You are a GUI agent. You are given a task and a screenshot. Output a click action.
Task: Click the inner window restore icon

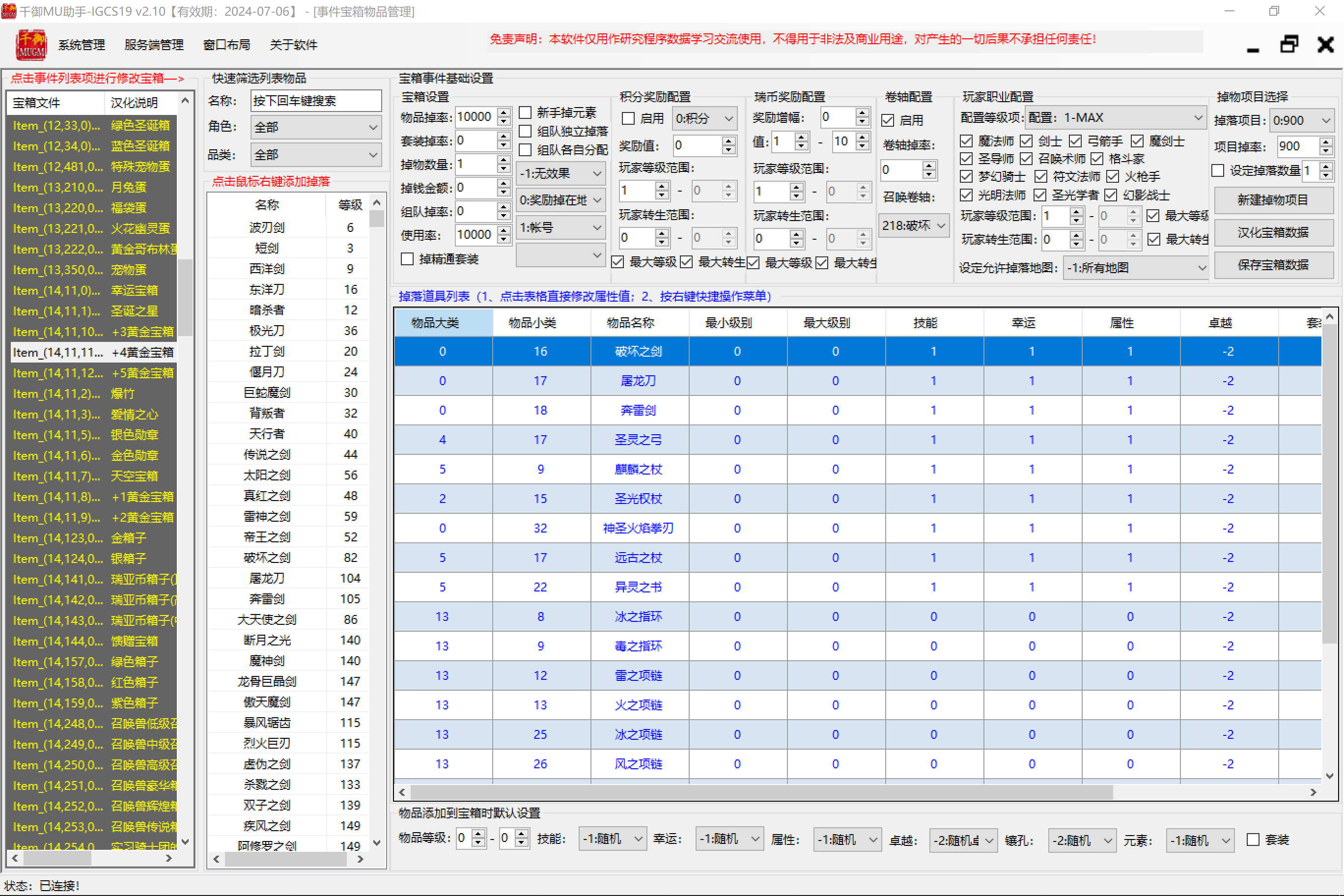click(1288, 44)
